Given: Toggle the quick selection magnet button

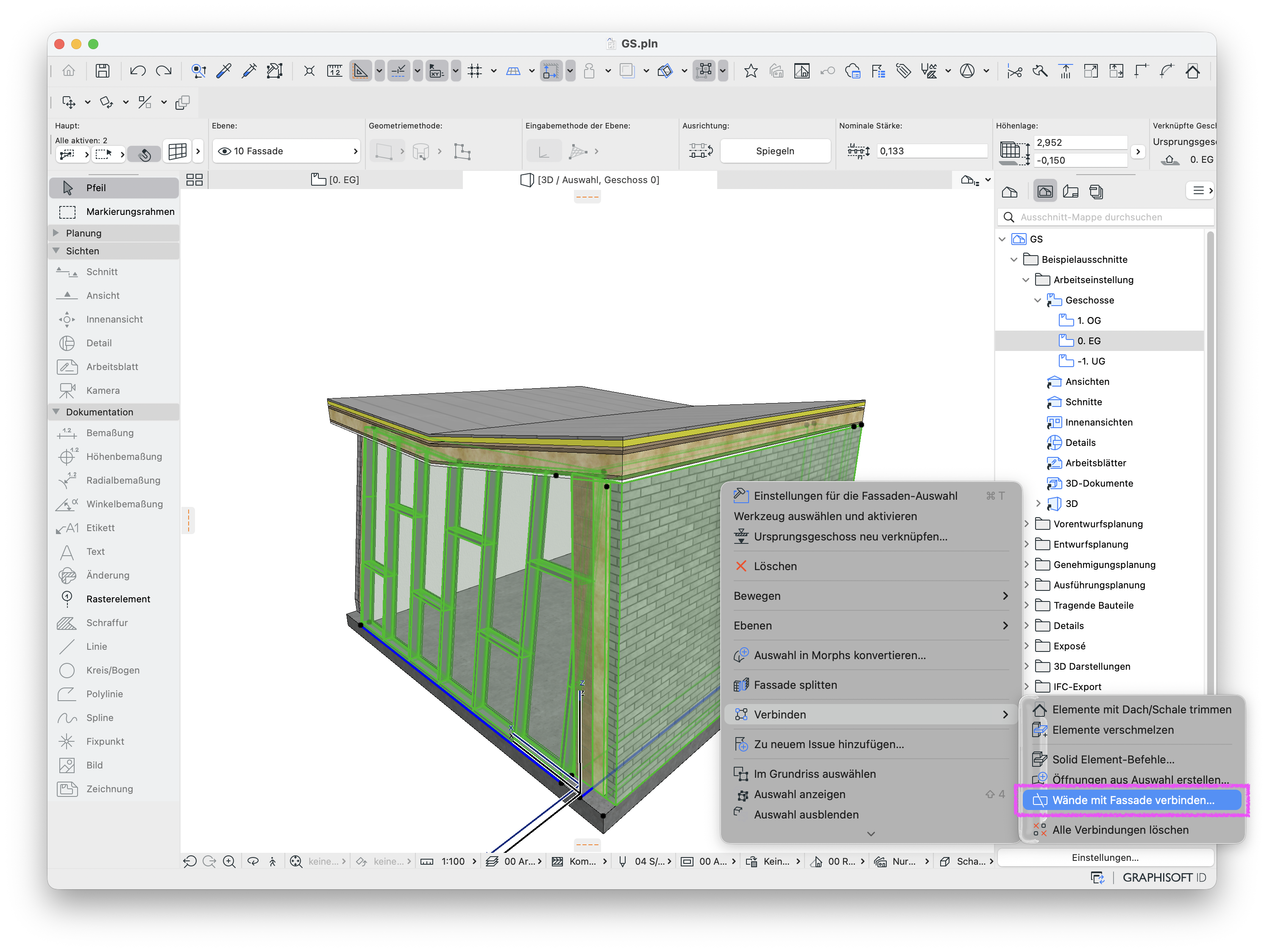Looking at the screenshot, I should [143, 154].
